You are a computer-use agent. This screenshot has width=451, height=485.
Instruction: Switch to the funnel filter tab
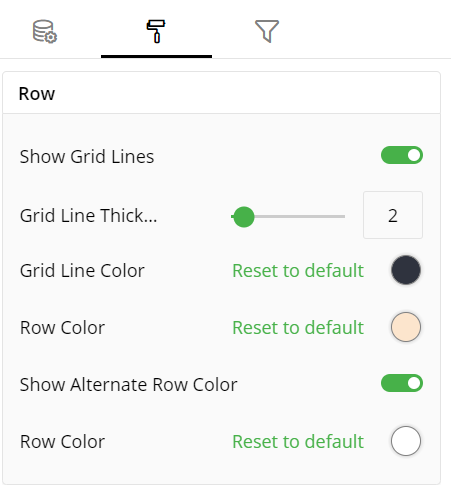pyautogui.click(x=267, y=31)
